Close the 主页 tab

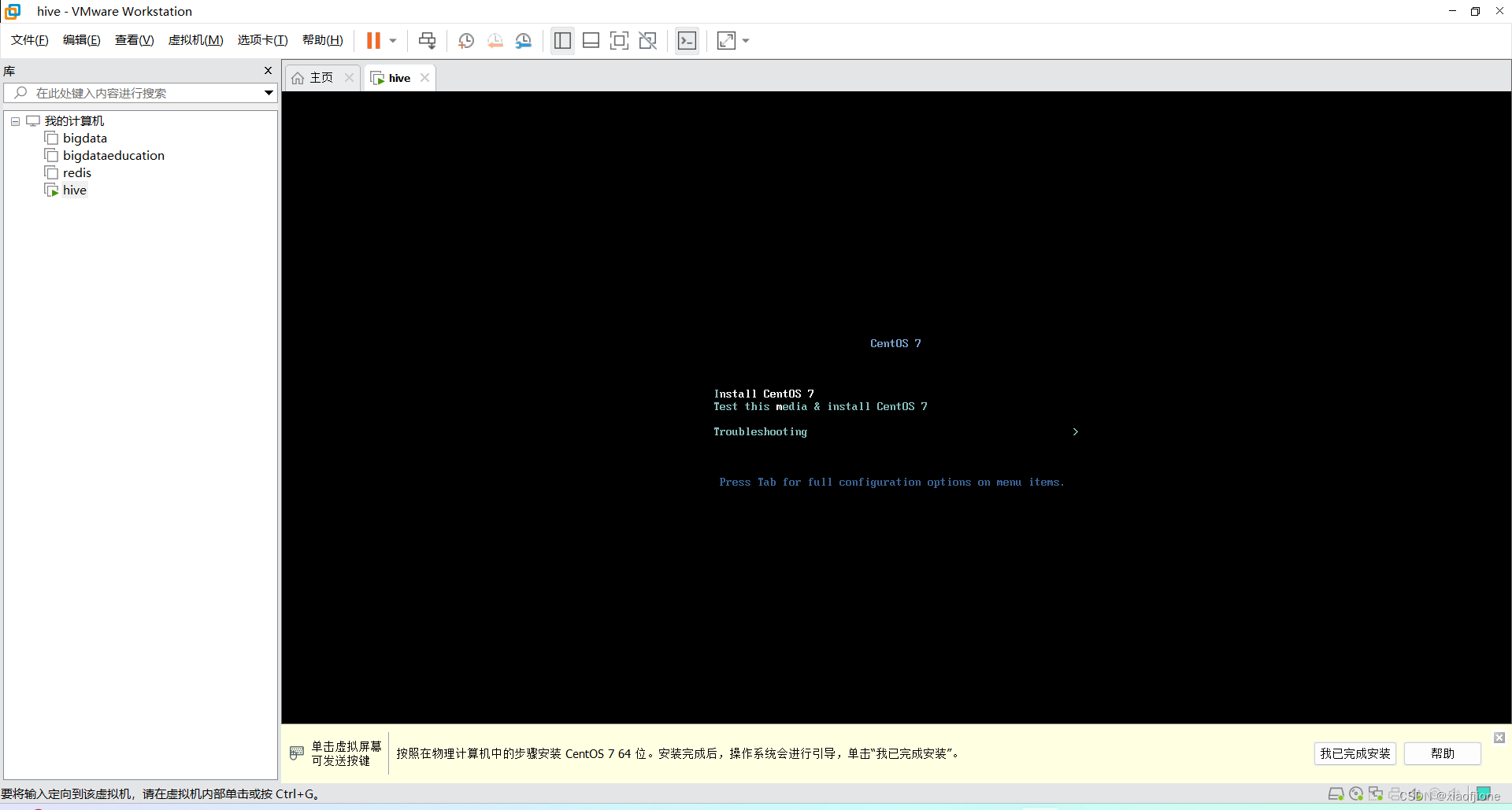(349, 77)
